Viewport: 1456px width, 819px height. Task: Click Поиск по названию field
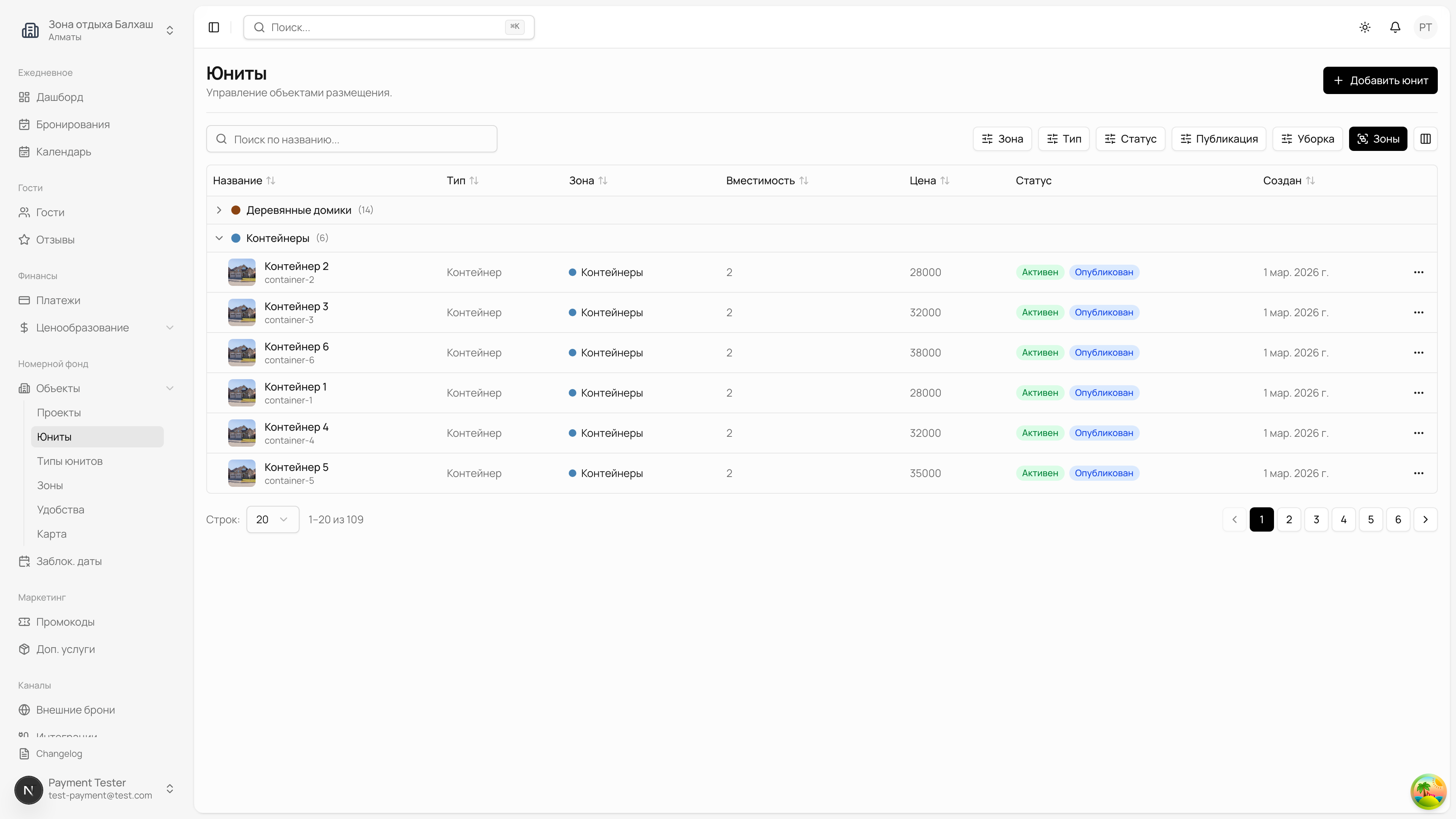[x=351, y=139]
